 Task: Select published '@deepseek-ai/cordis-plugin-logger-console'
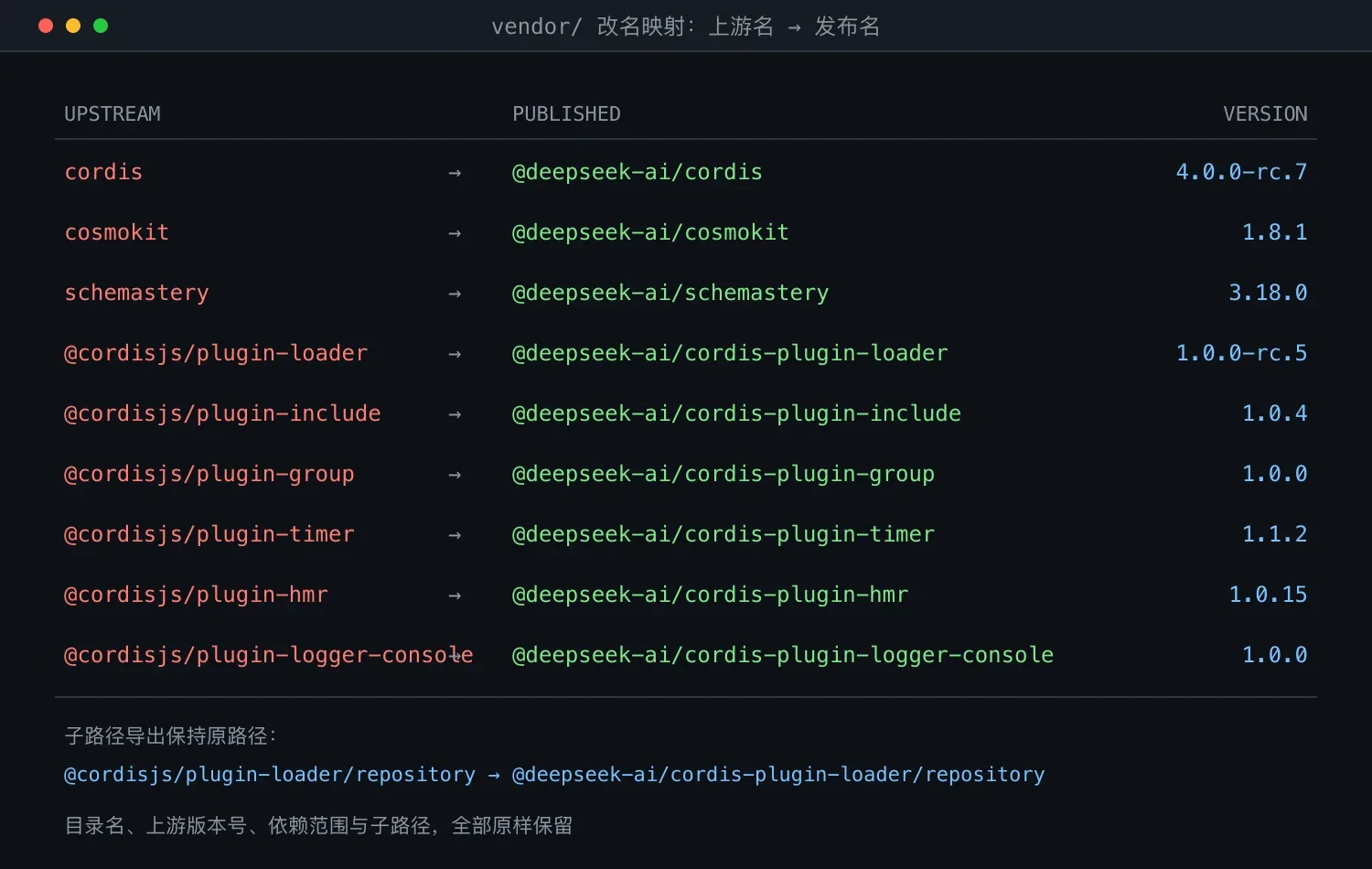[x=783, y=655]
